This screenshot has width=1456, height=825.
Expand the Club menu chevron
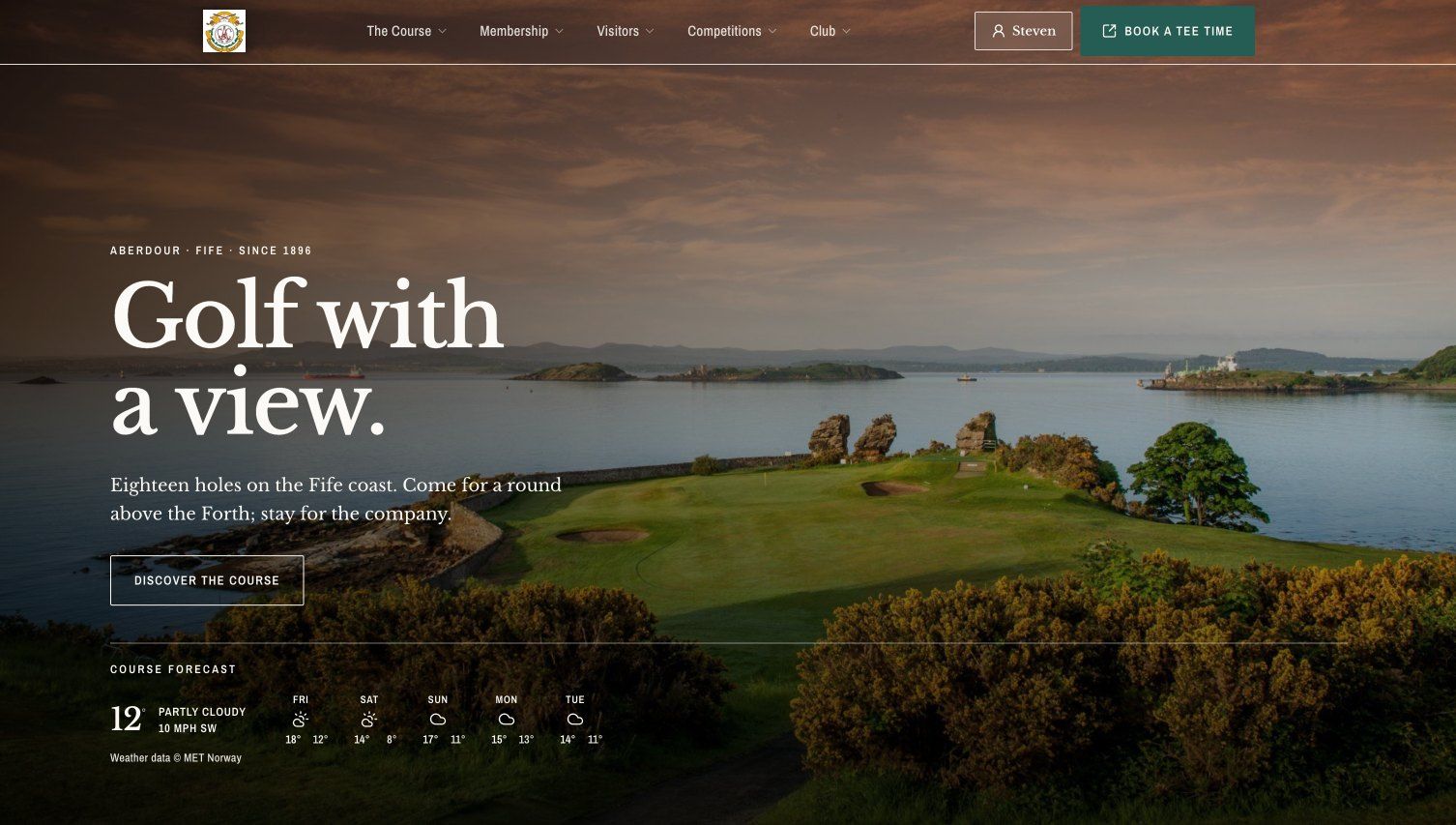point(847,31)
